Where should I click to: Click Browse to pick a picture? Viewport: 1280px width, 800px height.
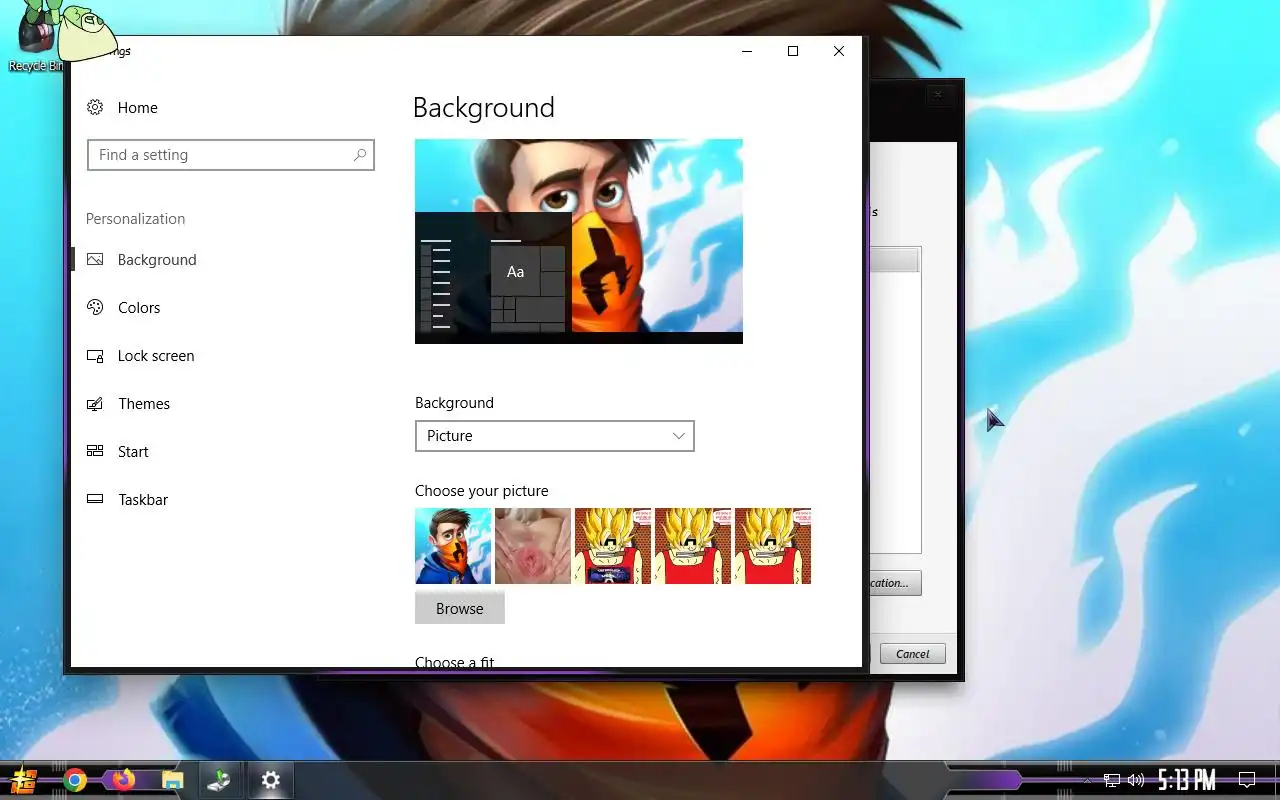coord(459,608)
